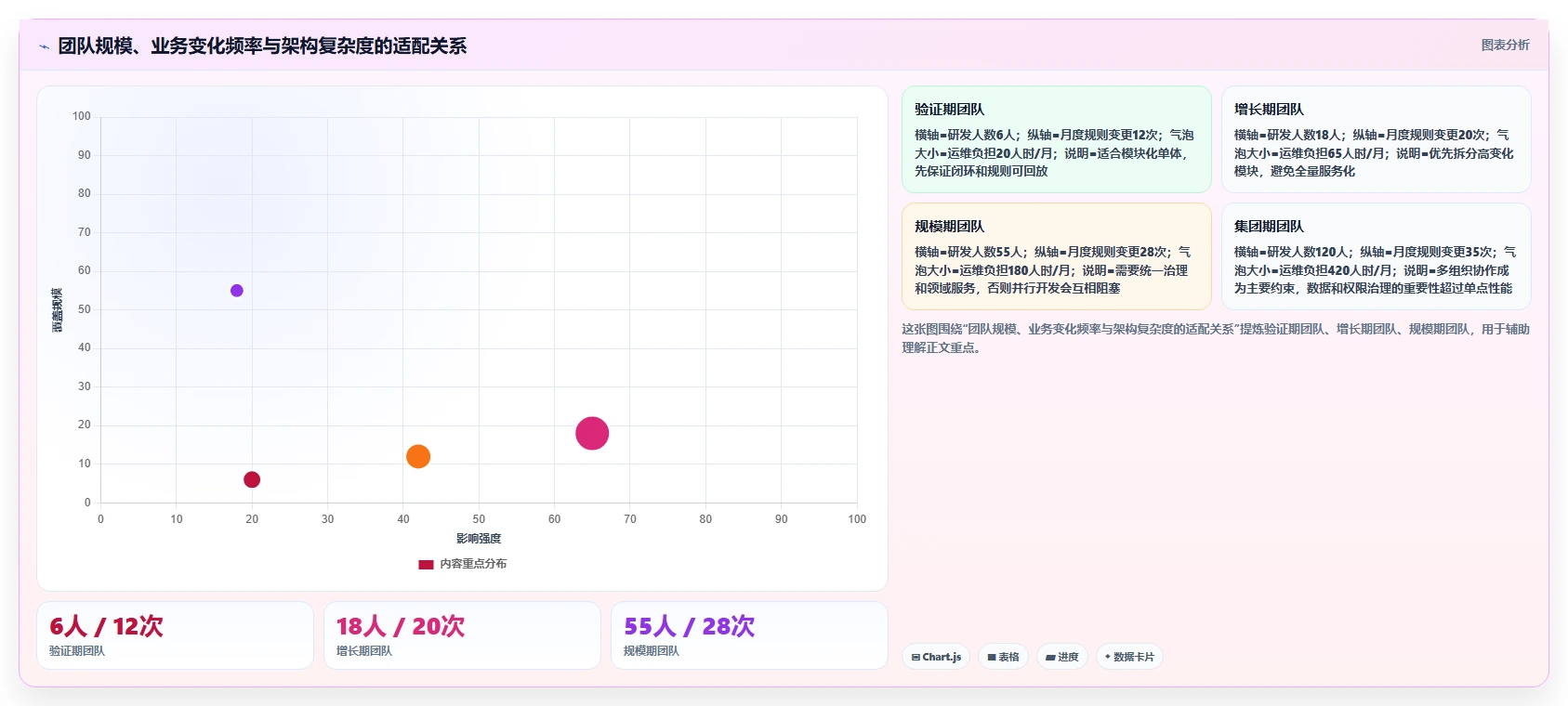Click the purple bubble near x=18

point(237,291)
